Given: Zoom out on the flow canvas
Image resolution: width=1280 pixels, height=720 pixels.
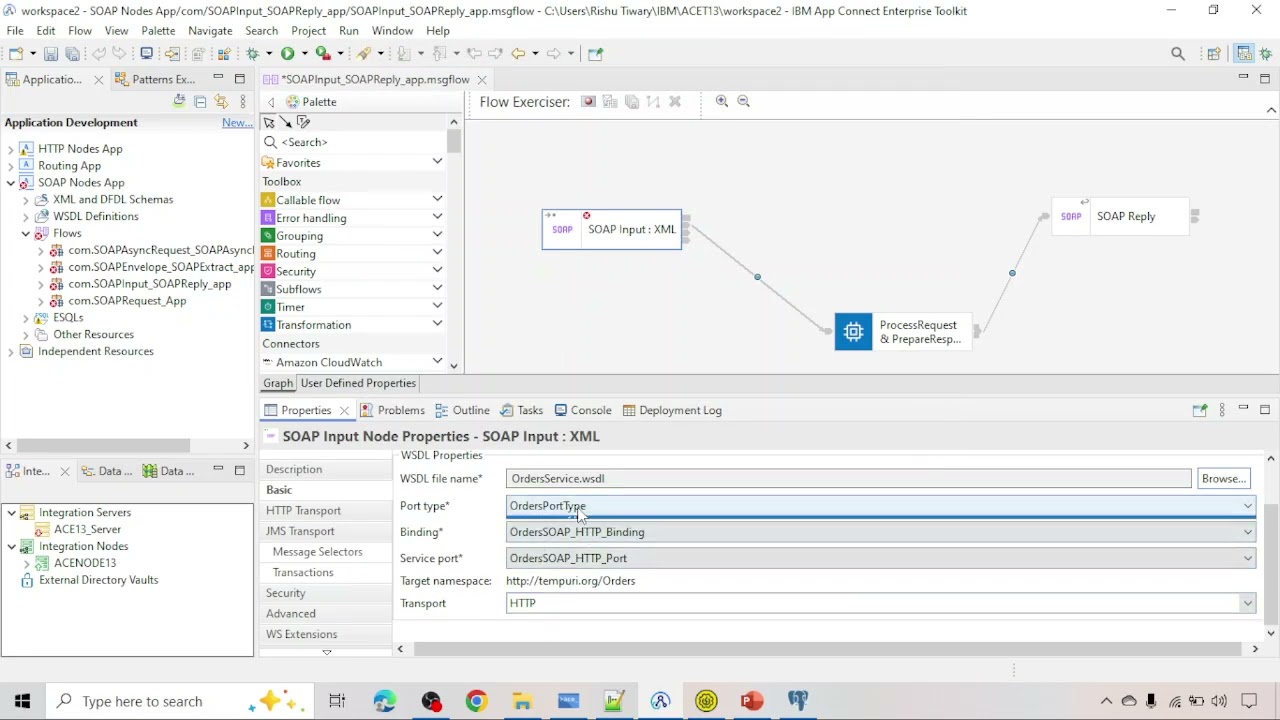Looking at the screenshot, I should click(743, 102).
